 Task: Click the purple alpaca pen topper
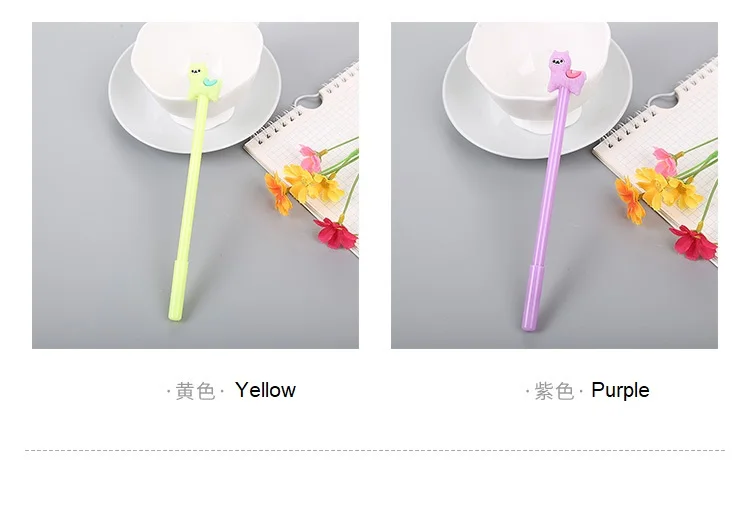565,72
